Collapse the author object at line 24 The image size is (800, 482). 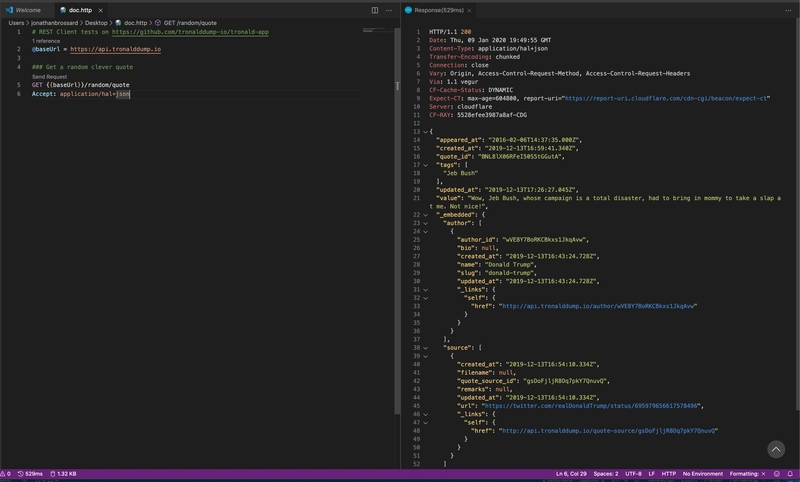pyautogui.click(x=426, y=232)
